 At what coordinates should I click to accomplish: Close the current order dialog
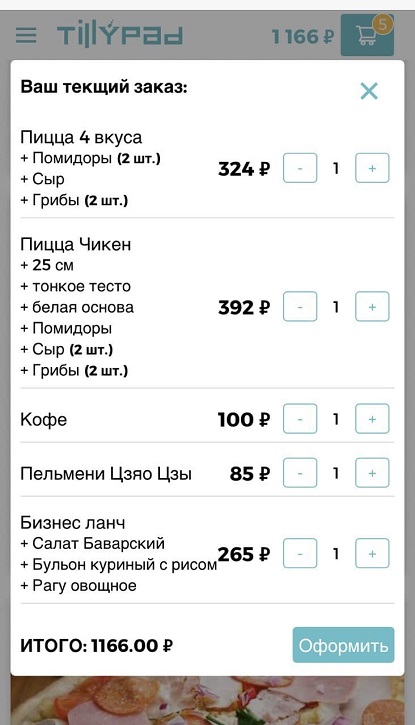[369, 91]
